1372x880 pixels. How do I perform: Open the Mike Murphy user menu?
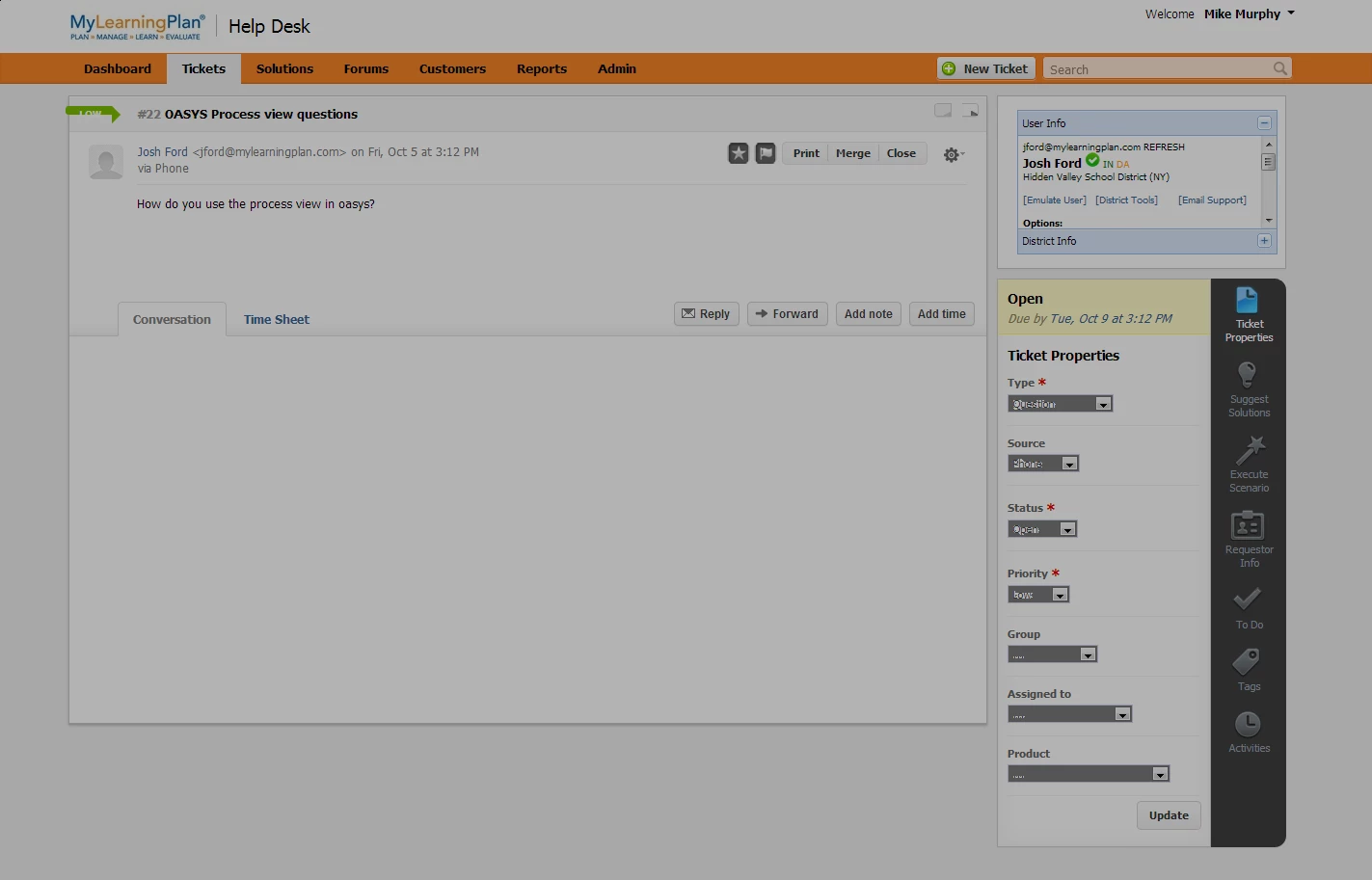coord(1249,13)
